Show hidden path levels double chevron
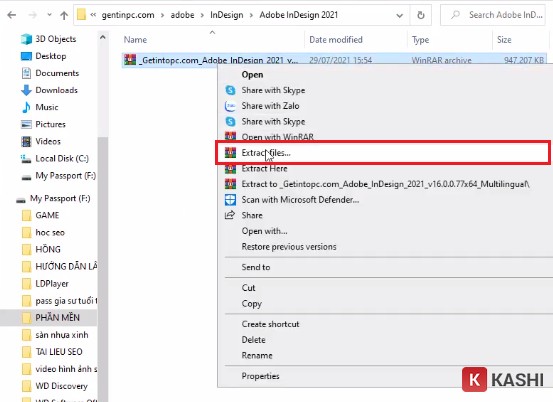The width and height of the screenshot is (553, 402). click(x=93, y=15)
